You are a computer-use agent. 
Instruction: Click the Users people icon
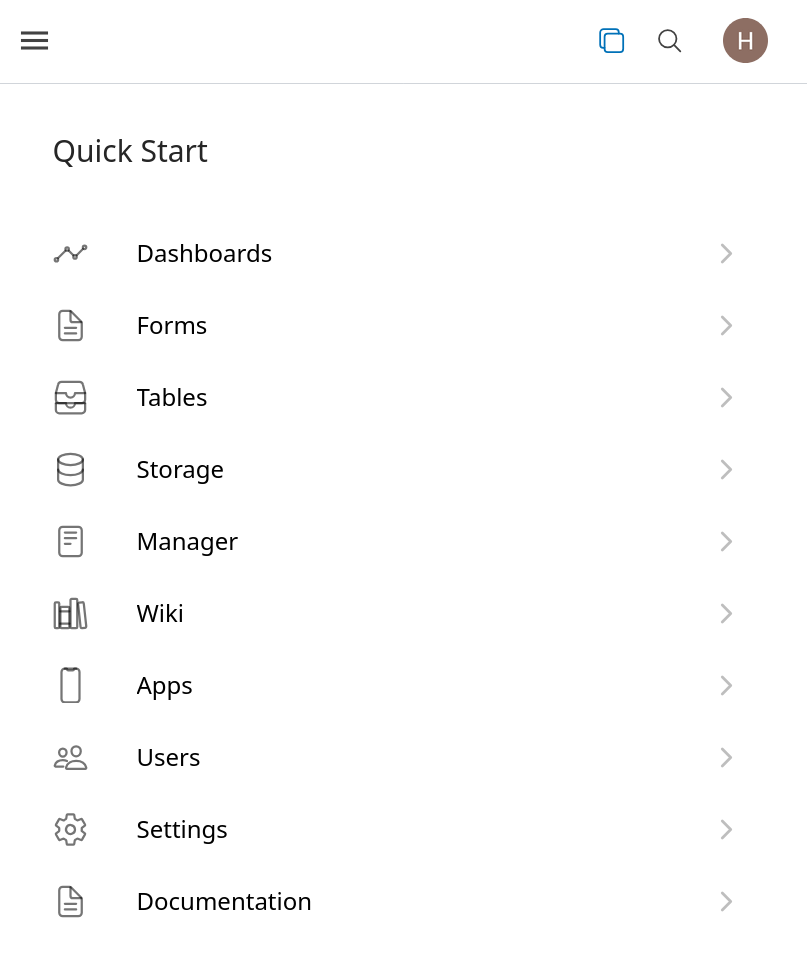[x=70, y=758]
